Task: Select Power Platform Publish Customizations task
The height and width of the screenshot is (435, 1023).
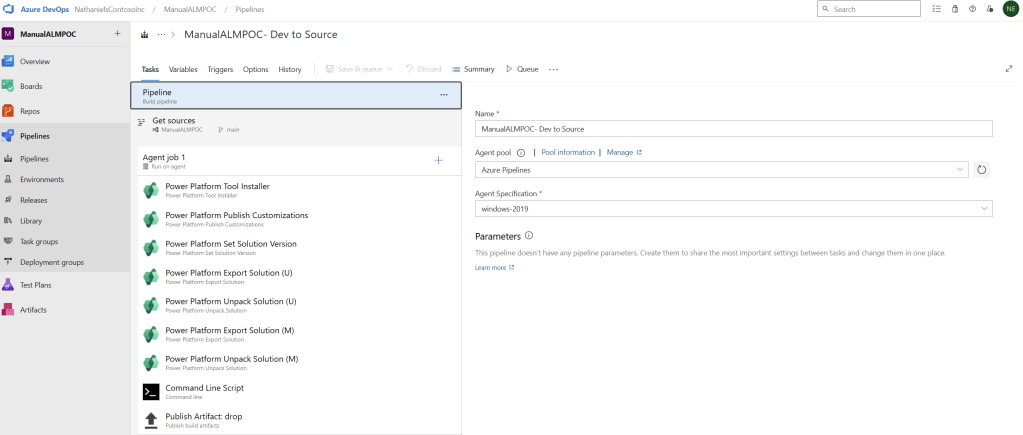Action: pyautogui.click(x=299, y=218)
